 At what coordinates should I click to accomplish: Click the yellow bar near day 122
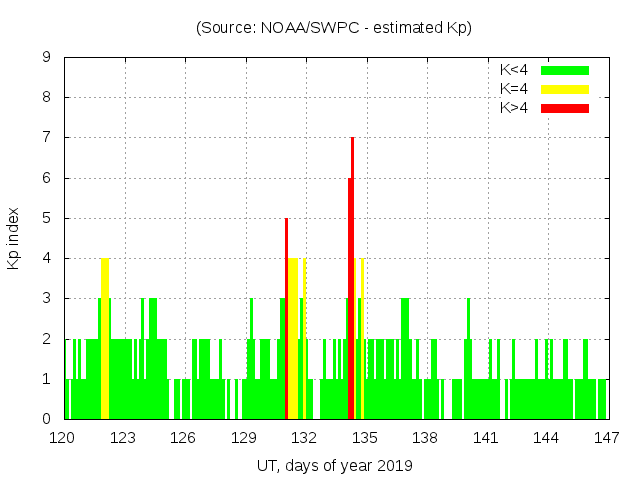click(x=105, y=340)
